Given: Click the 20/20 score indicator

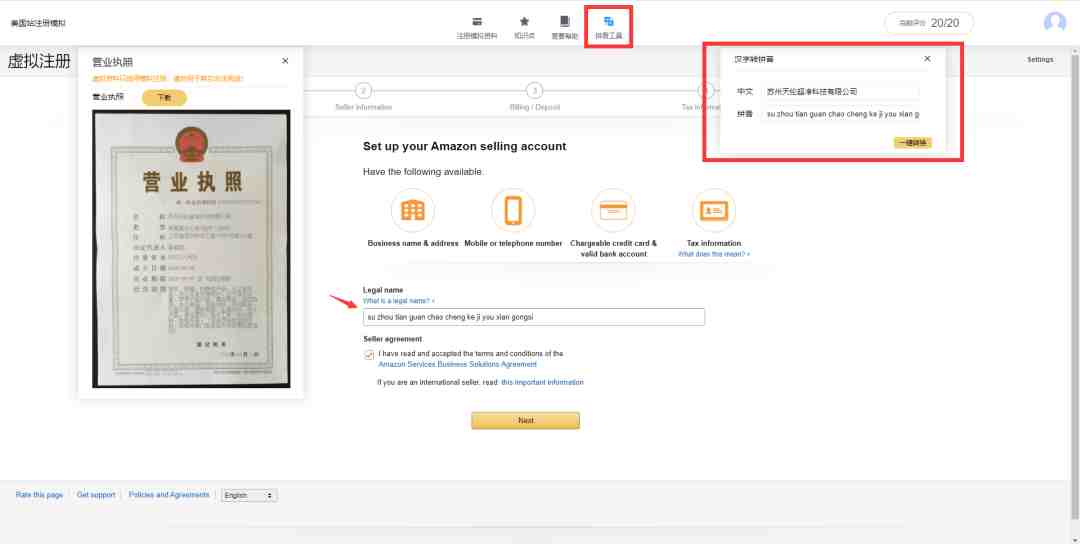Looking at the screenshot, I should [x=929, y=23].
